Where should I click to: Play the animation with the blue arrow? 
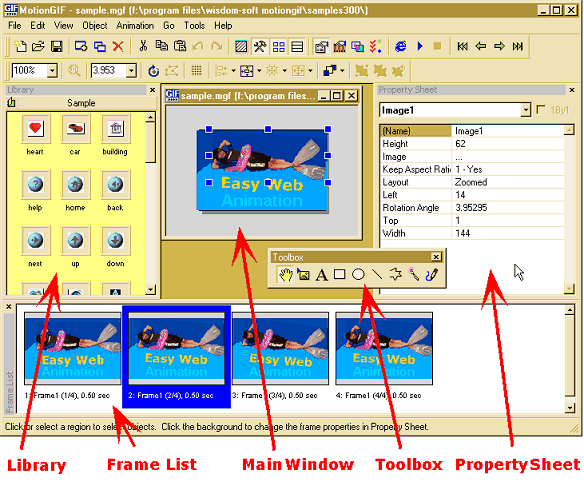coord(420,46)
